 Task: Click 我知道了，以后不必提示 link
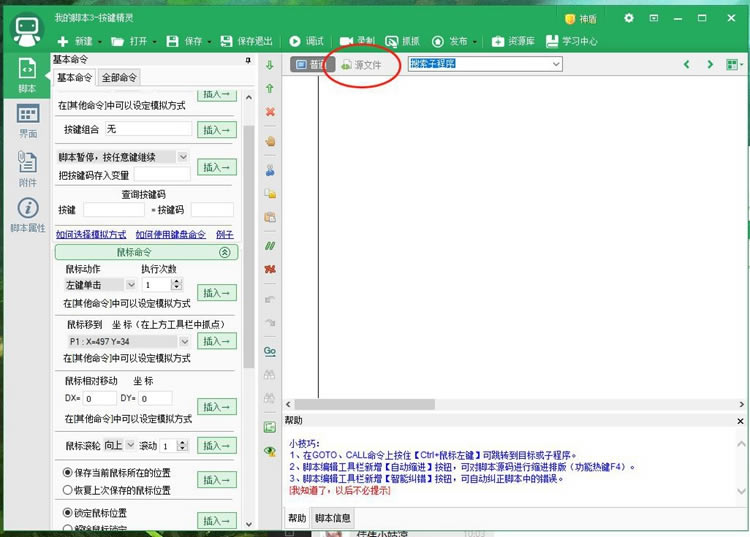pyautogui.click(x=340, y=491)
